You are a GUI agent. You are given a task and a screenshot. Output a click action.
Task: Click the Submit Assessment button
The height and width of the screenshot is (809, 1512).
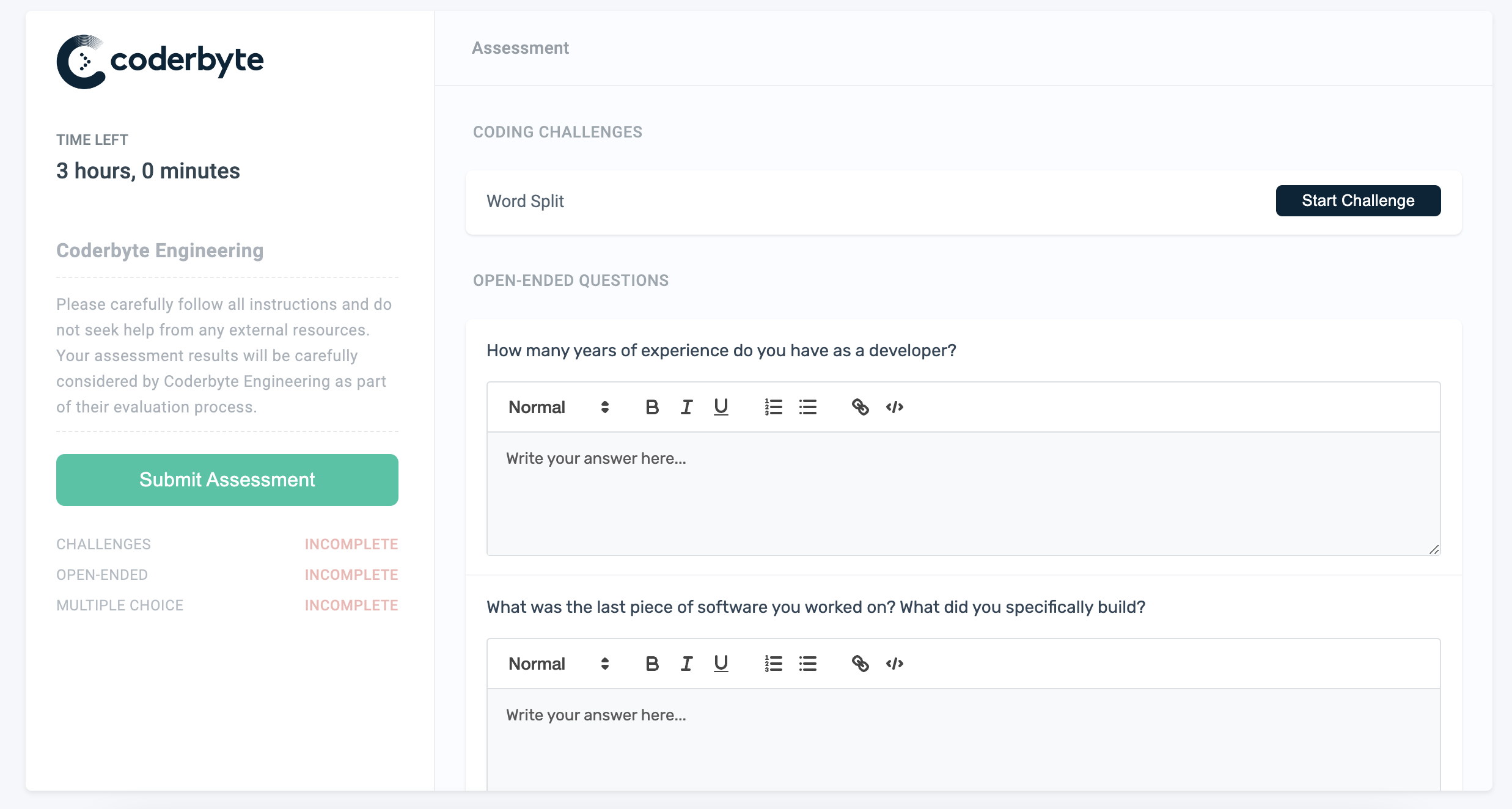point(226,480)
